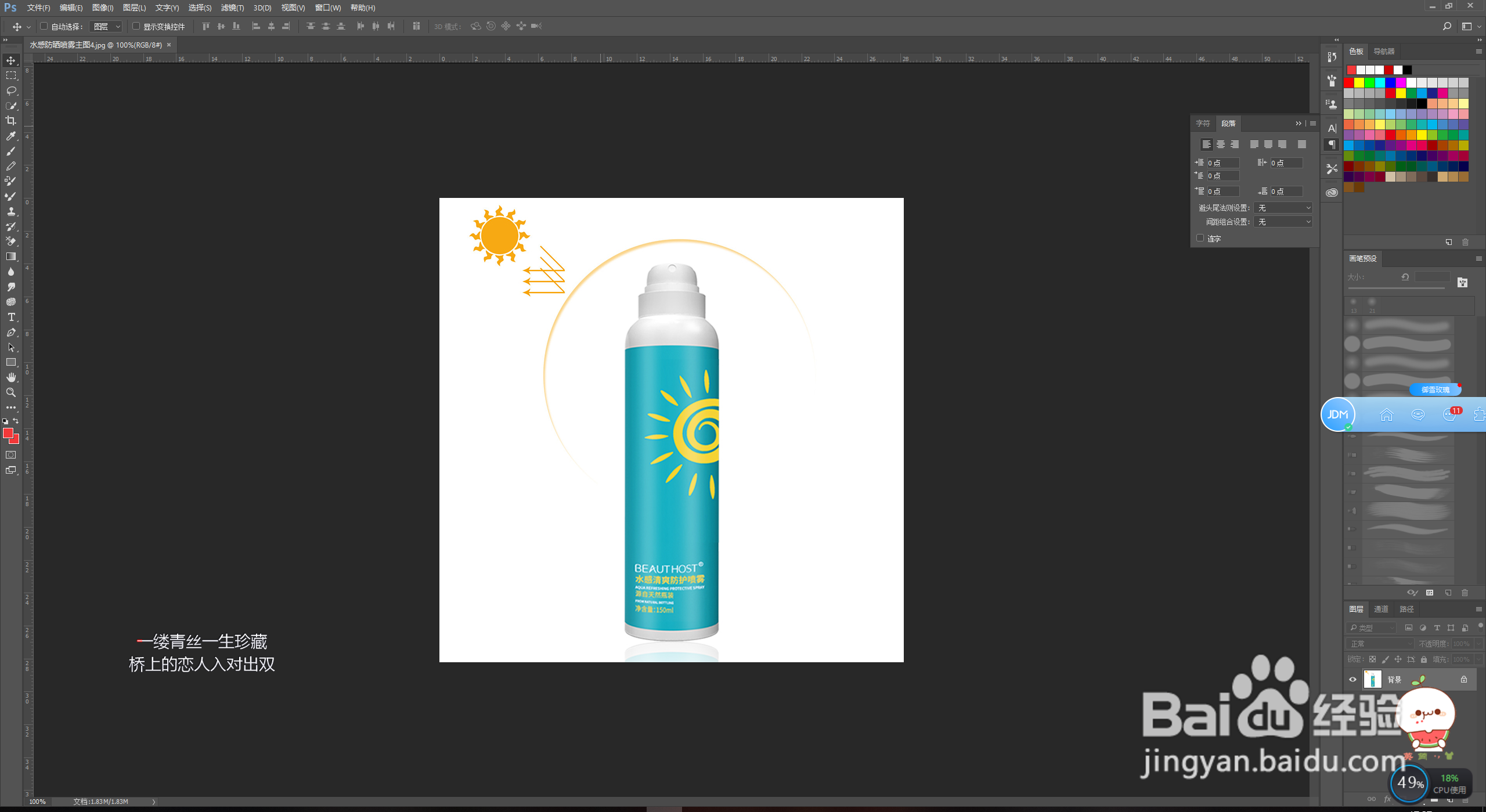Select the 背景 layer thumbnail
1486x812 pixels.
(1372, 679)
